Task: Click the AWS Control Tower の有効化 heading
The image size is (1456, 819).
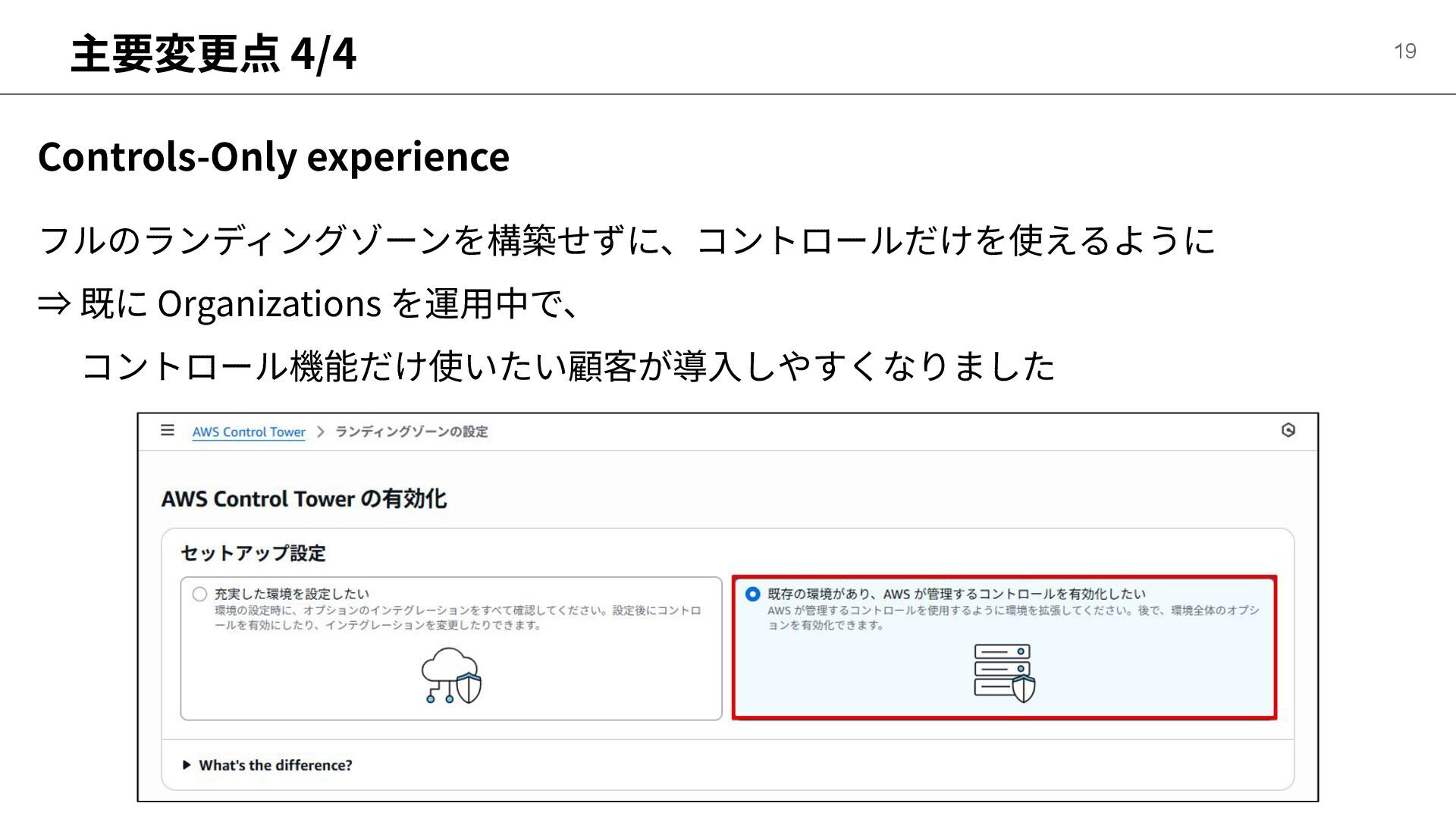Action: tap(303, 499)
